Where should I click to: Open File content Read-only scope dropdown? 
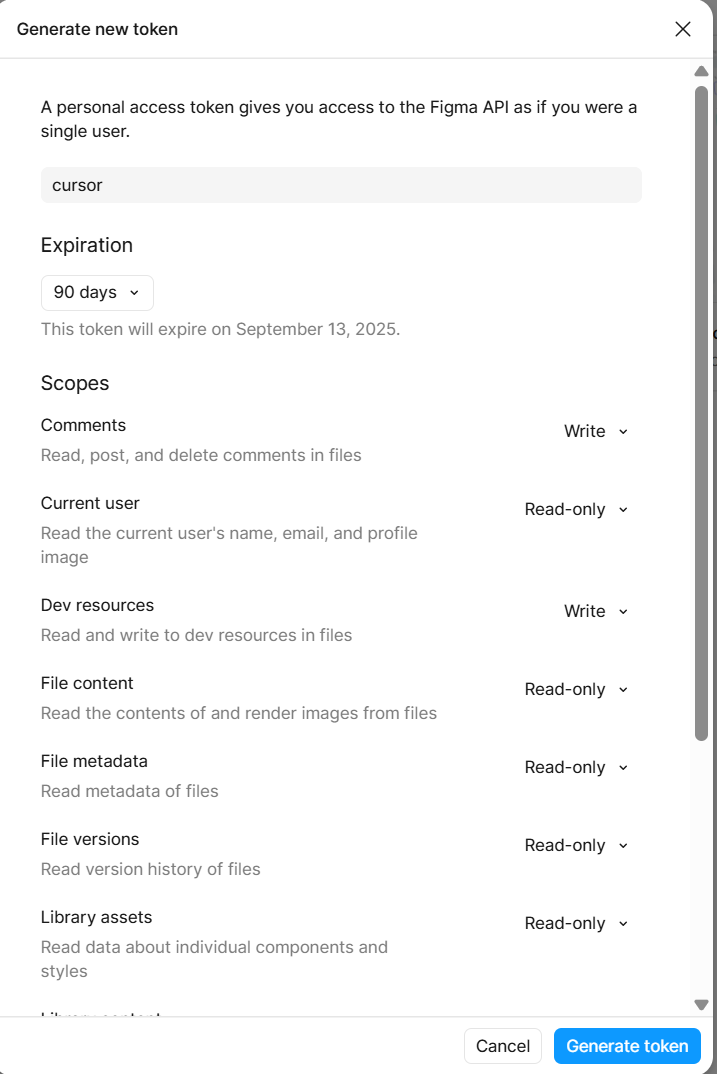[x=576, y=689]
